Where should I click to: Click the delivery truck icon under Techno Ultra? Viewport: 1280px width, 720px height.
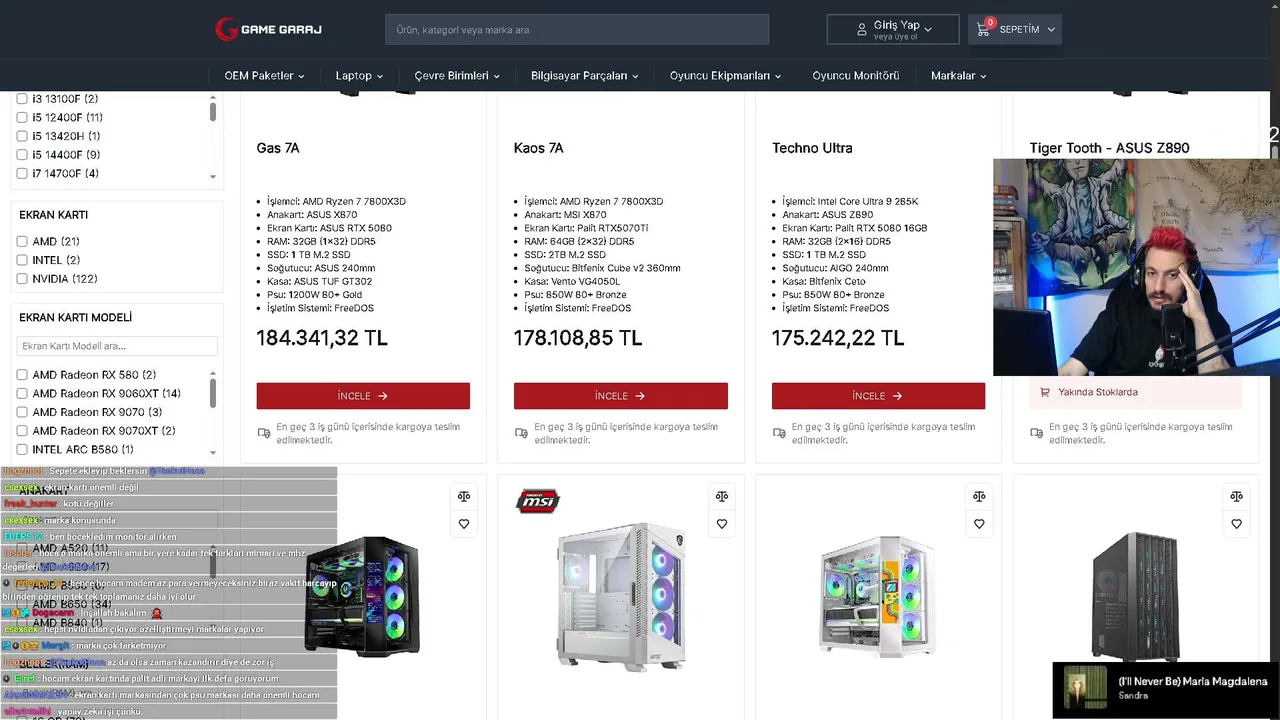click(x=779, y=433)
